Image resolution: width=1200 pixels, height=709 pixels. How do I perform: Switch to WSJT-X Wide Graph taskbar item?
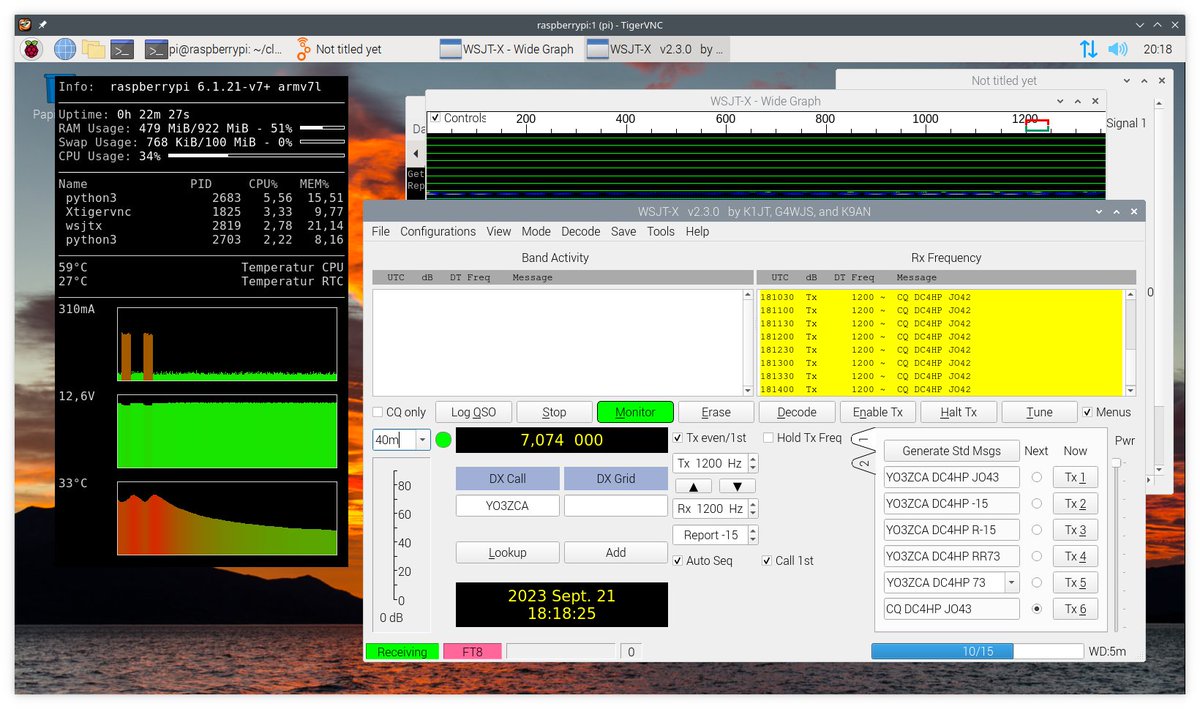[510, 49]
